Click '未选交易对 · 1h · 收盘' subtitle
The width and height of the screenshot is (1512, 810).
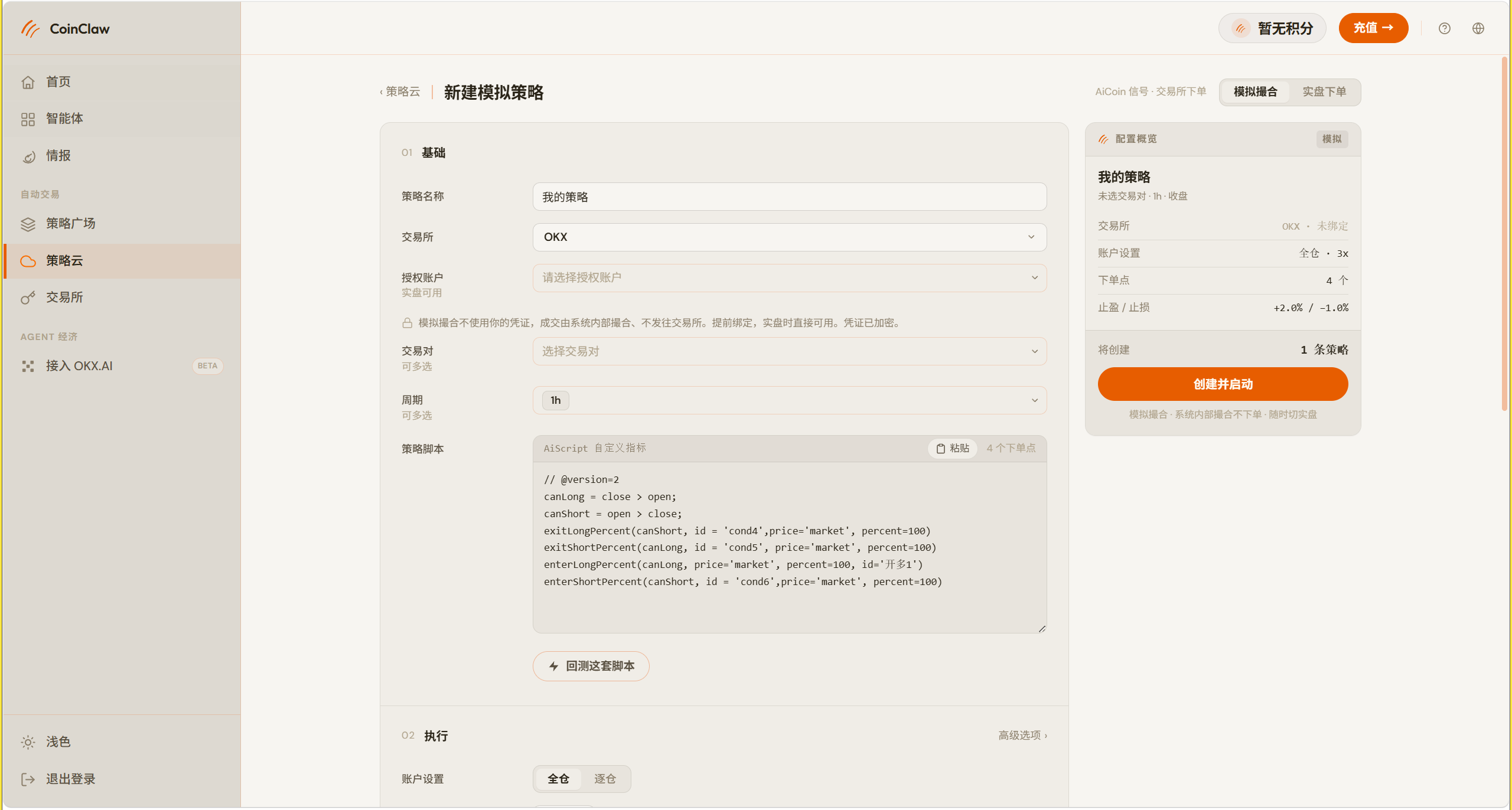[1142, 196]
